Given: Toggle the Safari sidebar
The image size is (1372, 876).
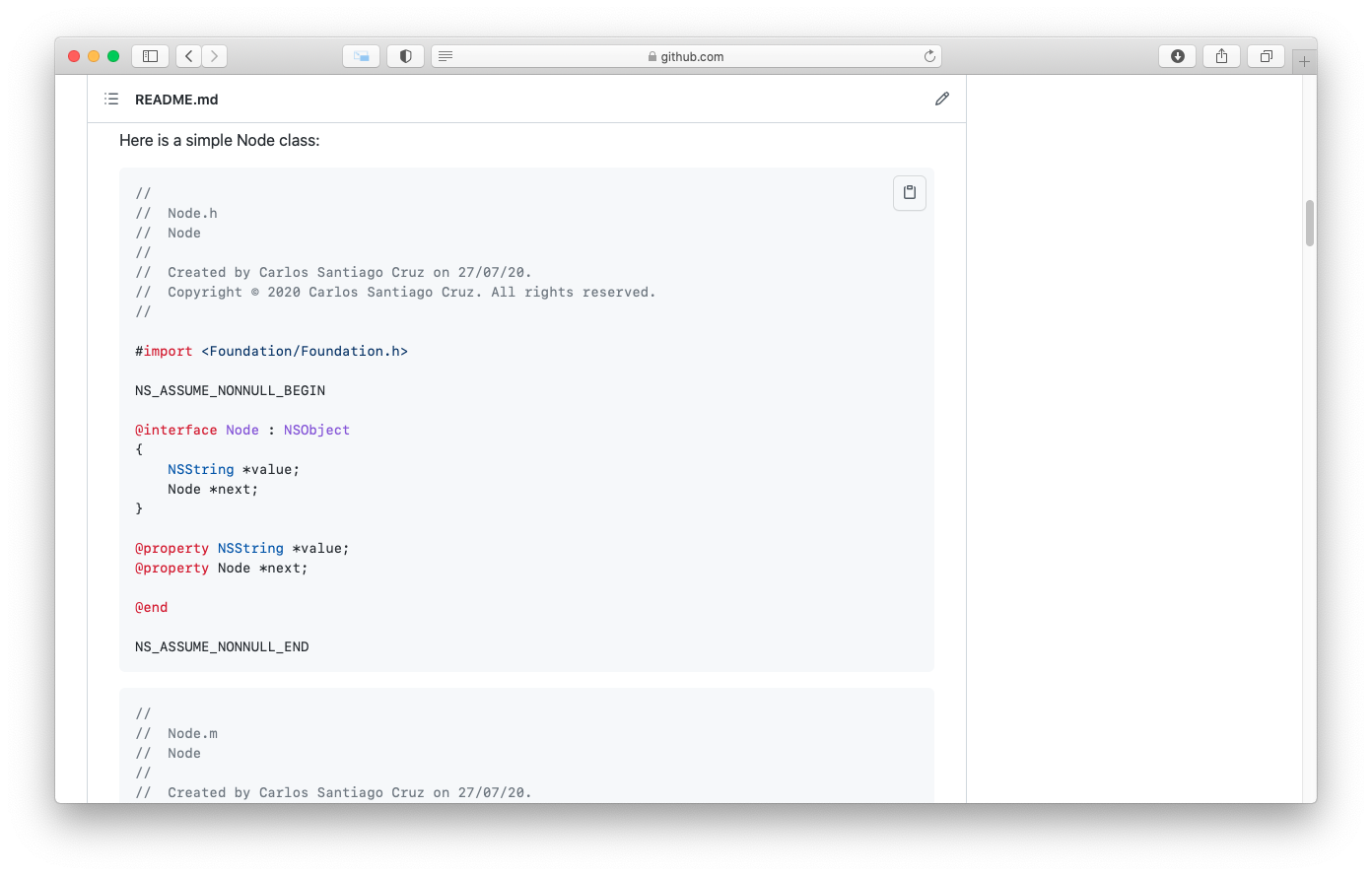Looking at the screenshot, I should pyautogui.click(x=150, y=56).
